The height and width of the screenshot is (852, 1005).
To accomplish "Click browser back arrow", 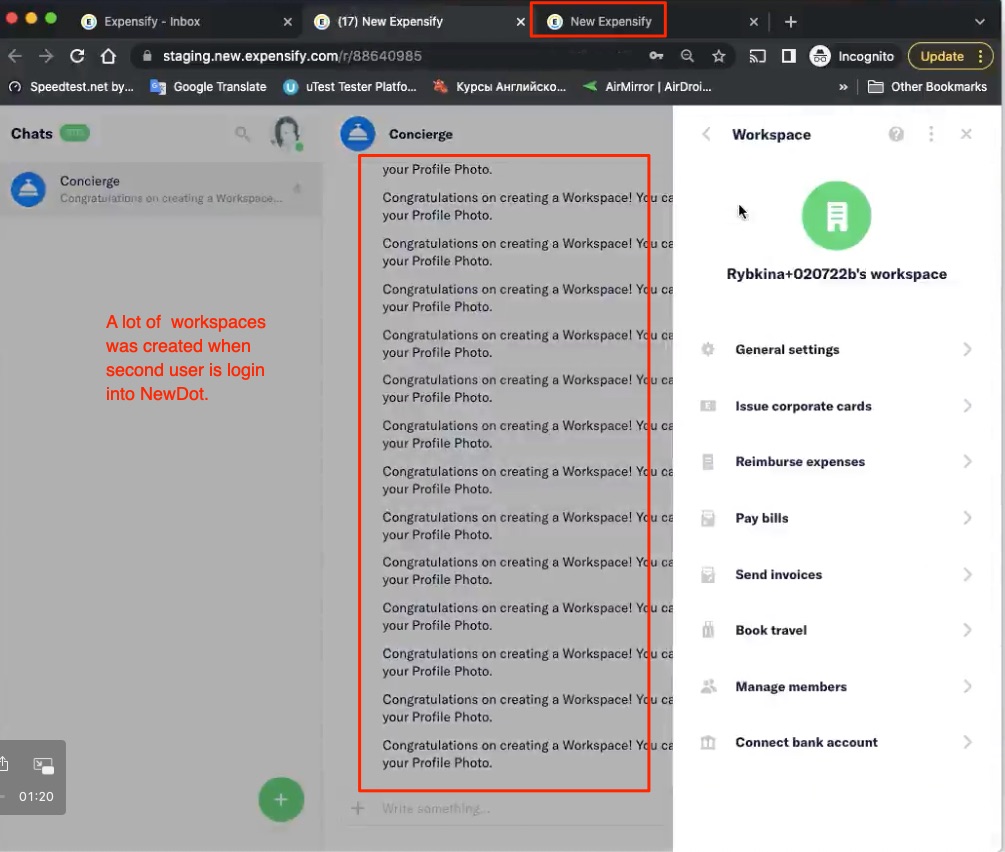I will (15, 56).
